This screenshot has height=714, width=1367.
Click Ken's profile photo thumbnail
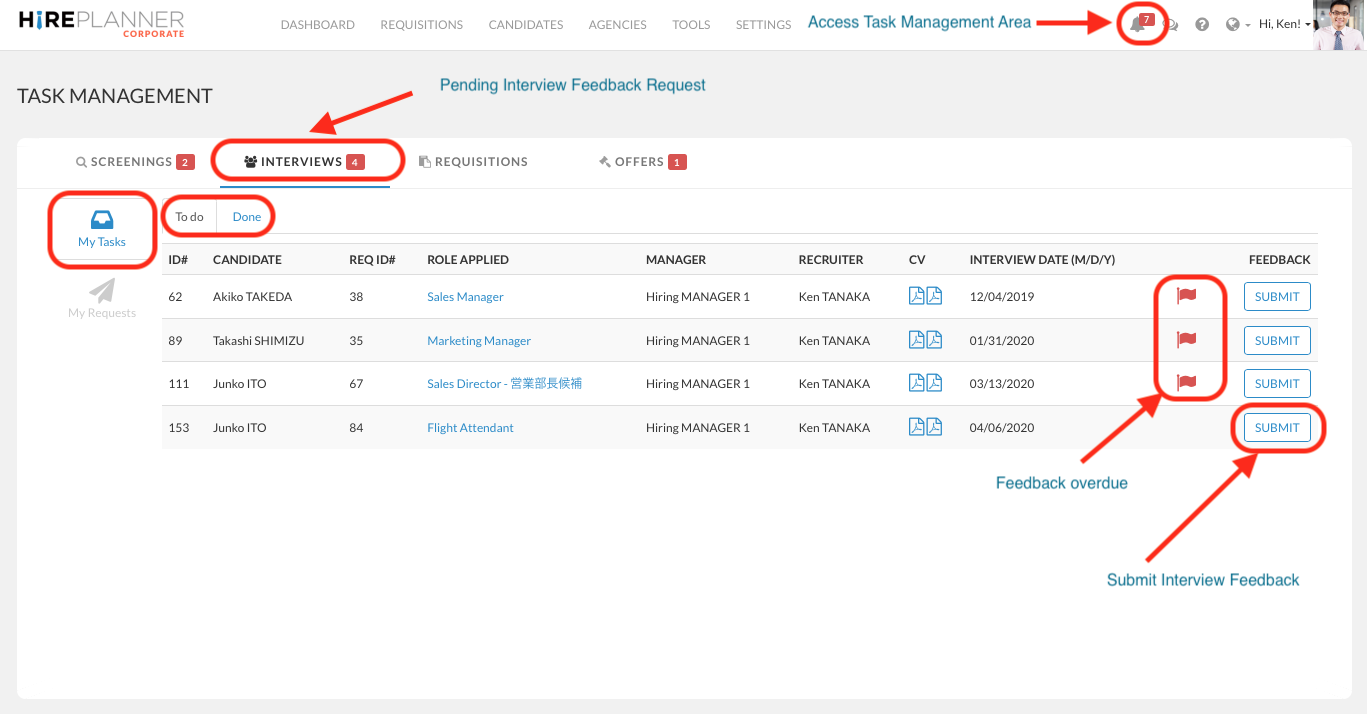pyautogui.click(x=1338, y=25)
